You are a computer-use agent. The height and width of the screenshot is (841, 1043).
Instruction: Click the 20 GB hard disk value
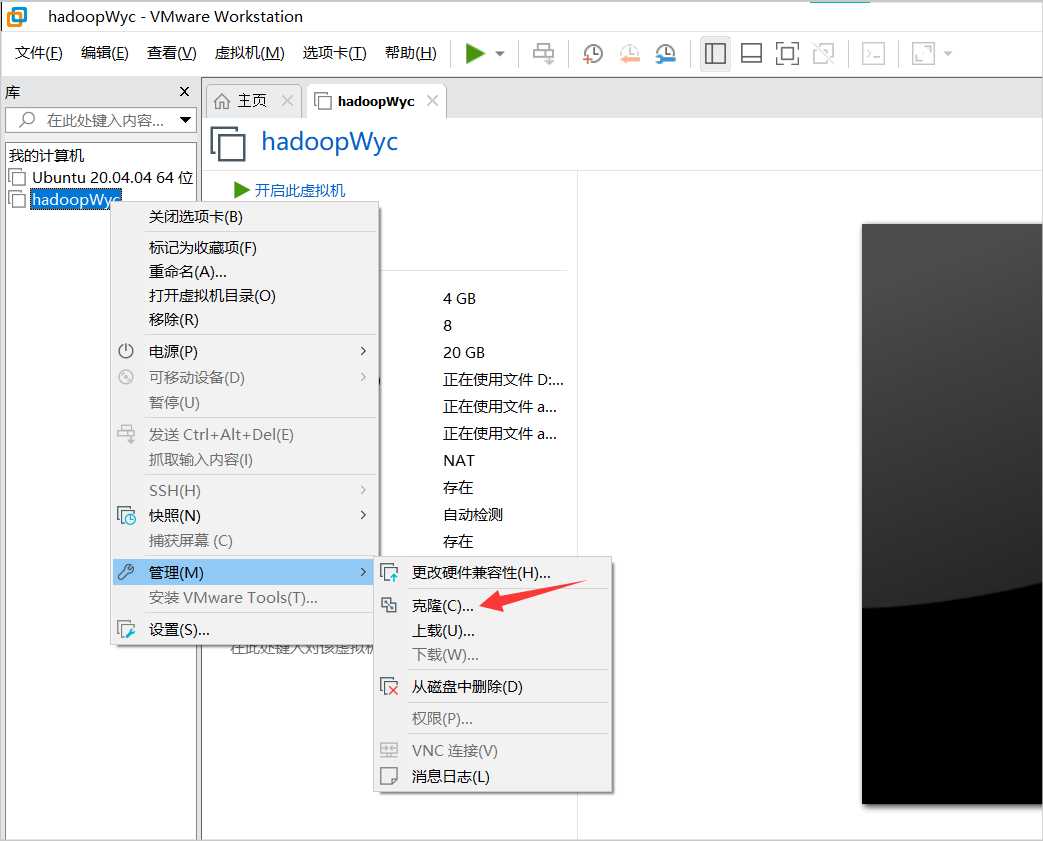(x=464, y=353)
